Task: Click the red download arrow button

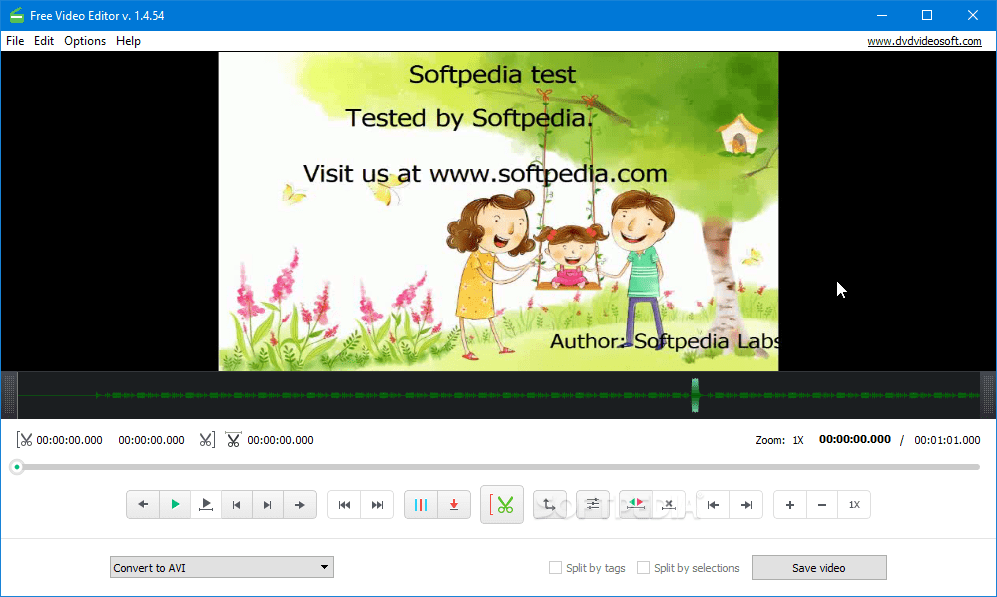Action: 454,505
